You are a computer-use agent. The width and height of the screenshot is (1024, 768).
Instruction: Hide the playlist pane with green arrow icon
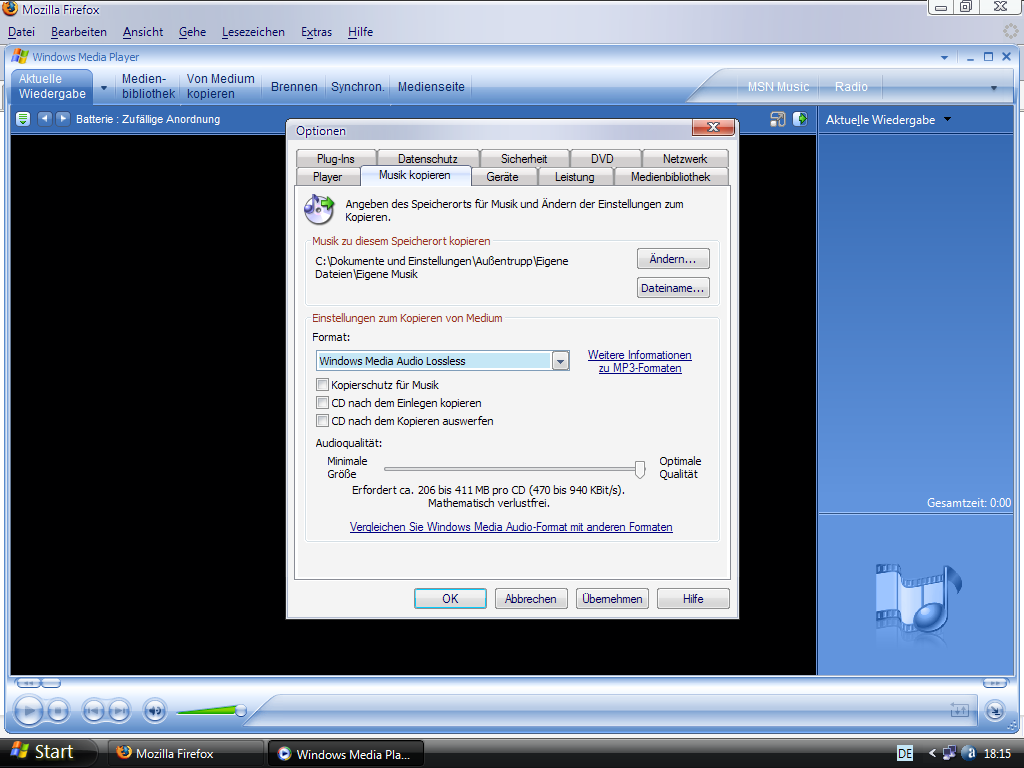coord(800,119)
